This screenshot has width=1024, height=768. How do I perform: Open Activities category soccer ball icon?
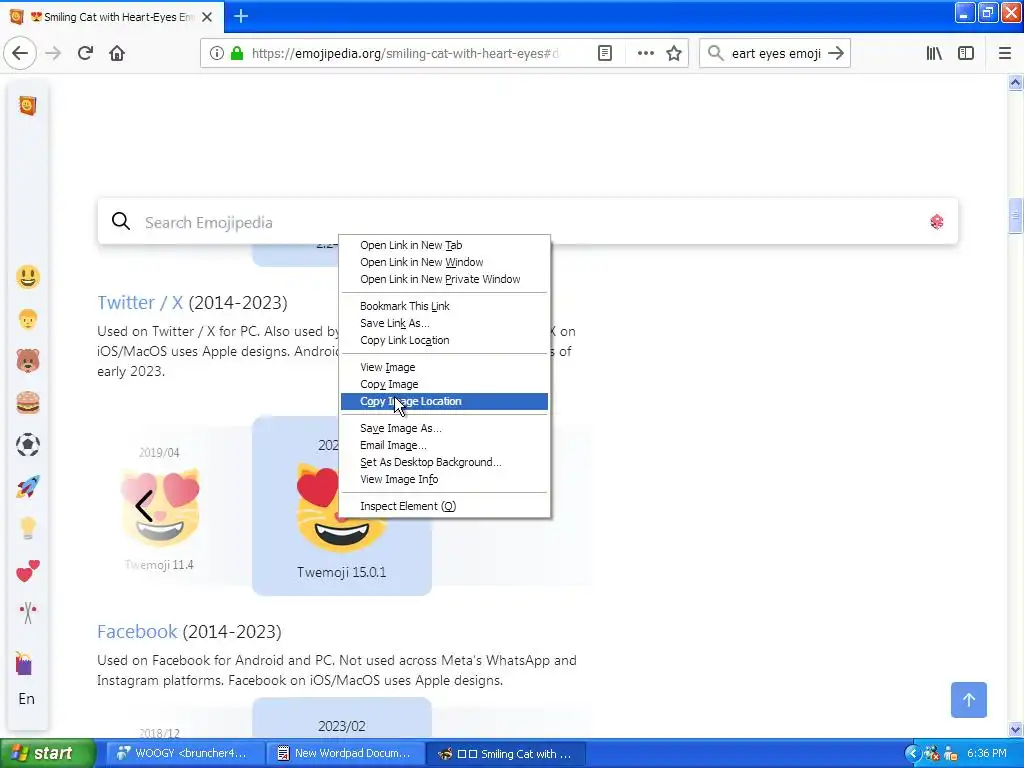(x=27, y=445)
